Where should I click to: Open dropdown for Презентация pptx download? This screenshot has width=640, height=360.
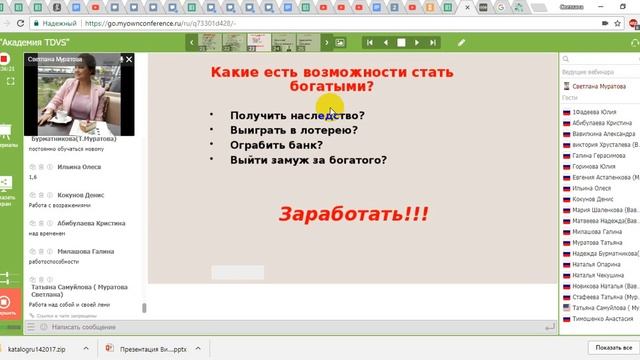click(x=198, y=349)
